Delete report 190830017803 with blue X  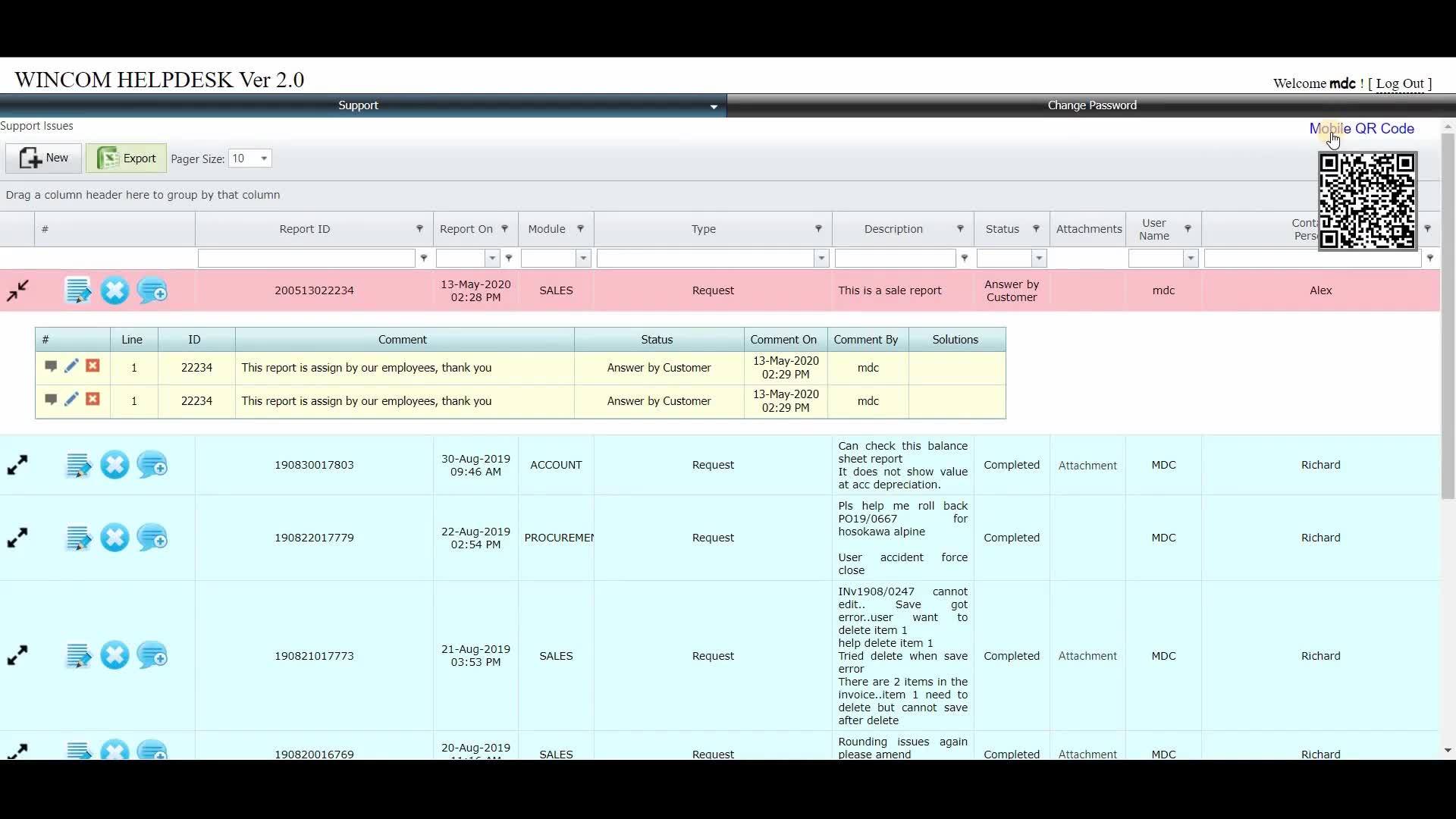click(115, 465)
